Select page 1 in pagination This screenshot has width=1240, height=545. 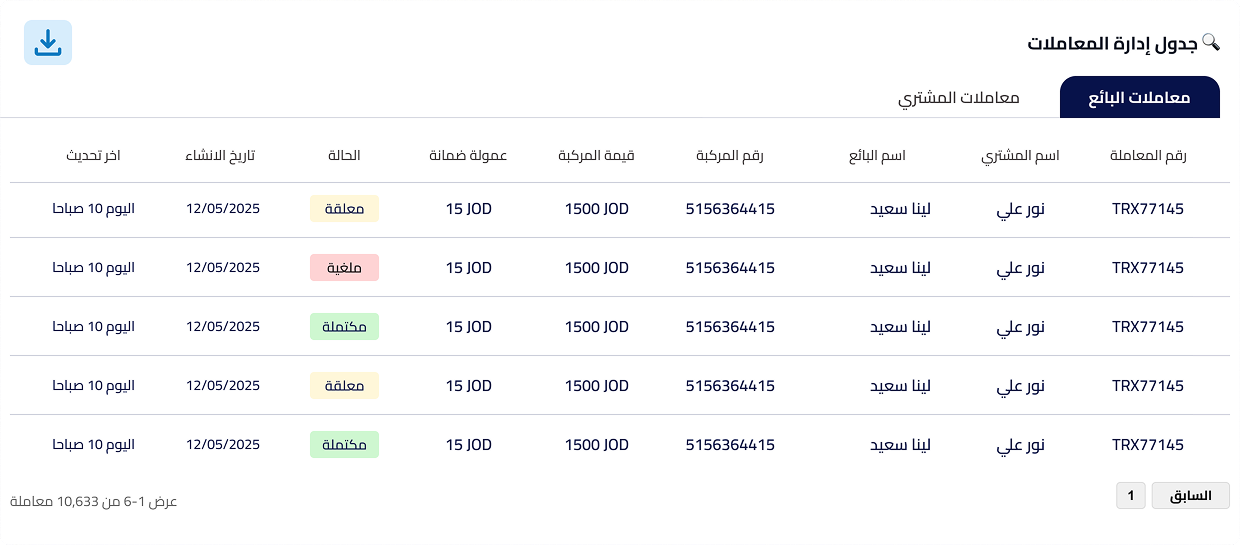(x=1131, y=495)
